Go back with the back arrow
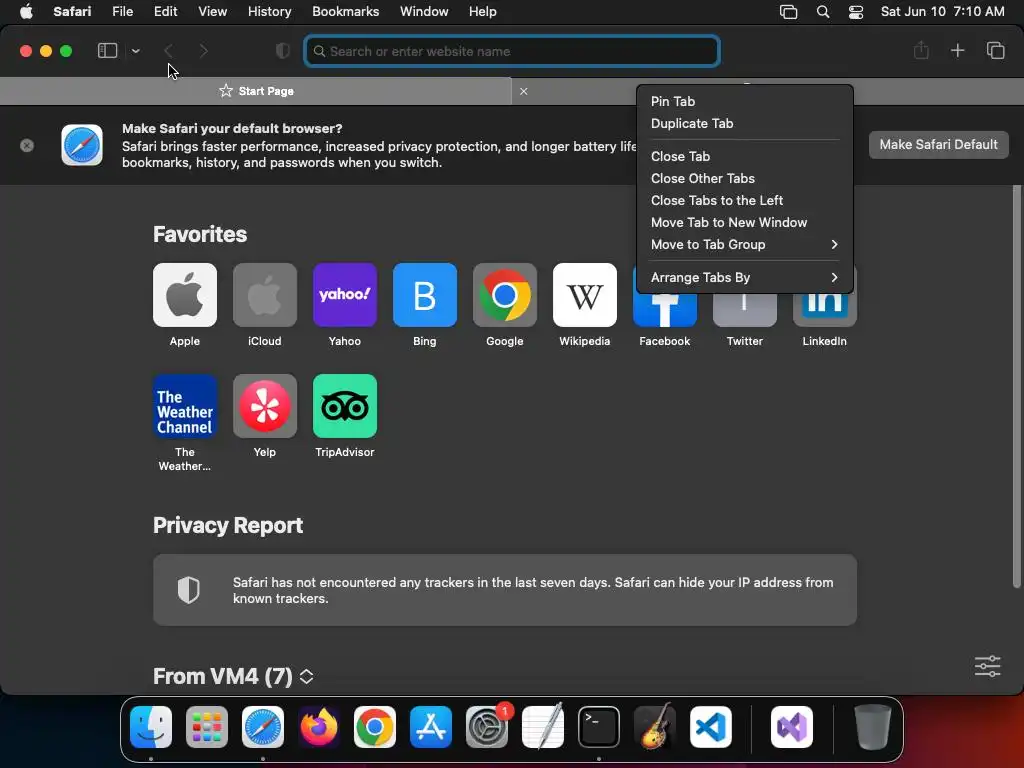Viewport: 1024px width, 768px height. click(x=168, y=51)
